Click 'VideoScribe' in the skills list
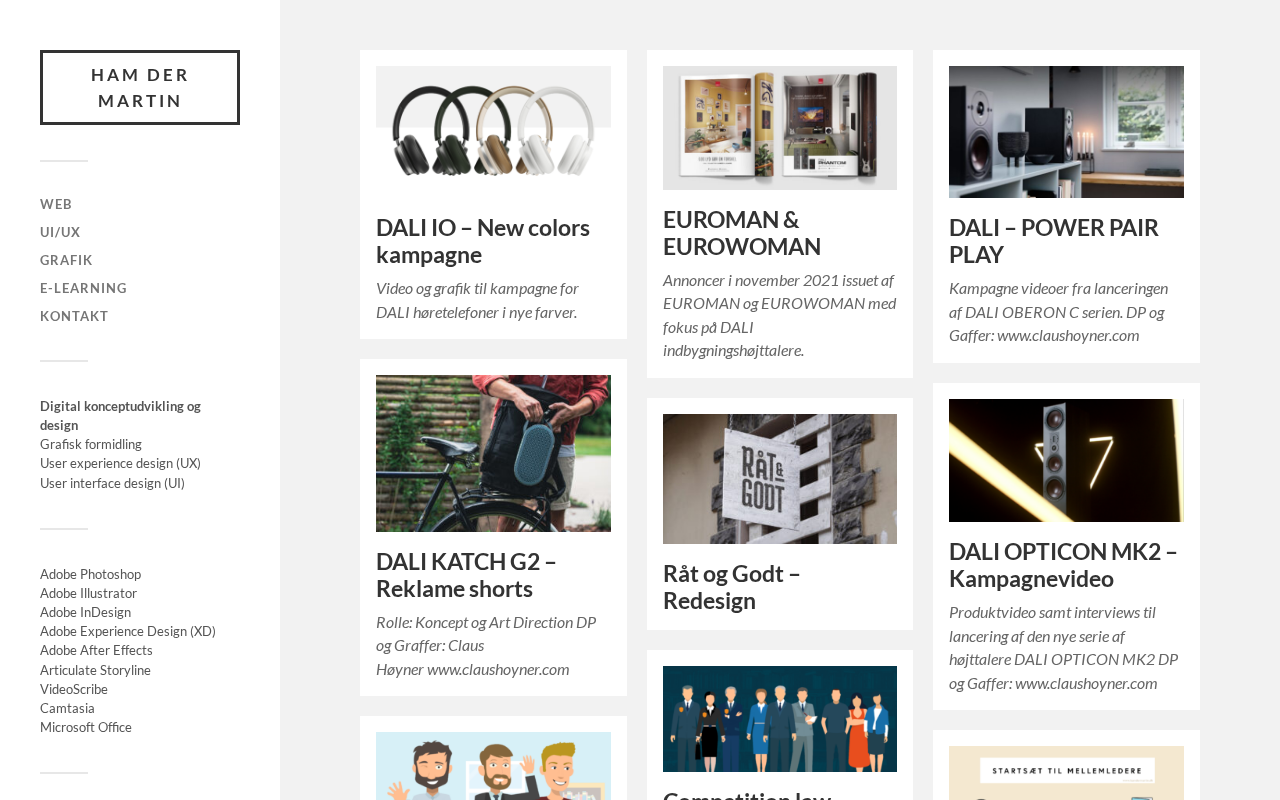Image resolution: width=1280 pixels, height=800 pixels. [x=74, y=689]
